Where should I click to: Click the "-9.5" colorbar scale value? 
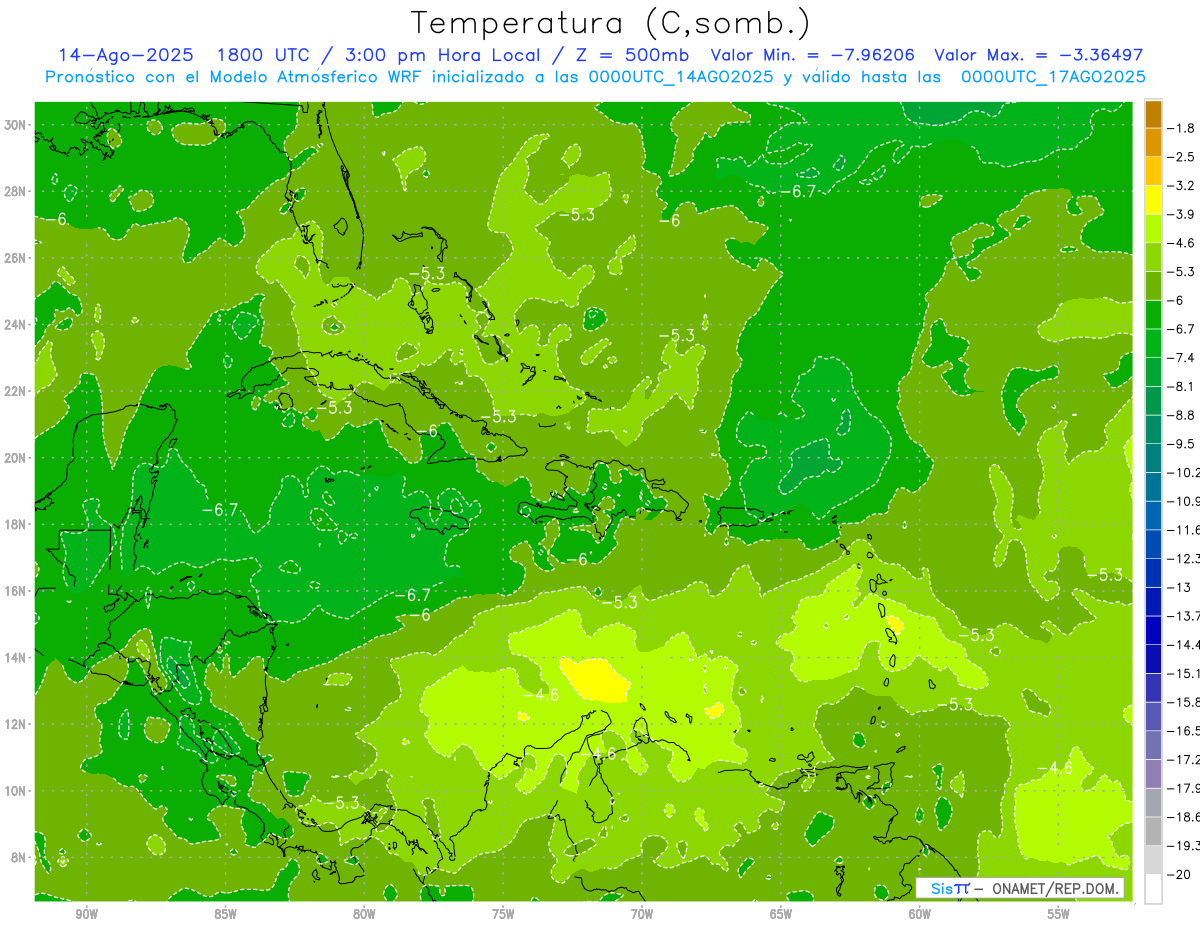pyautogui.click(x=1182, y=443)
